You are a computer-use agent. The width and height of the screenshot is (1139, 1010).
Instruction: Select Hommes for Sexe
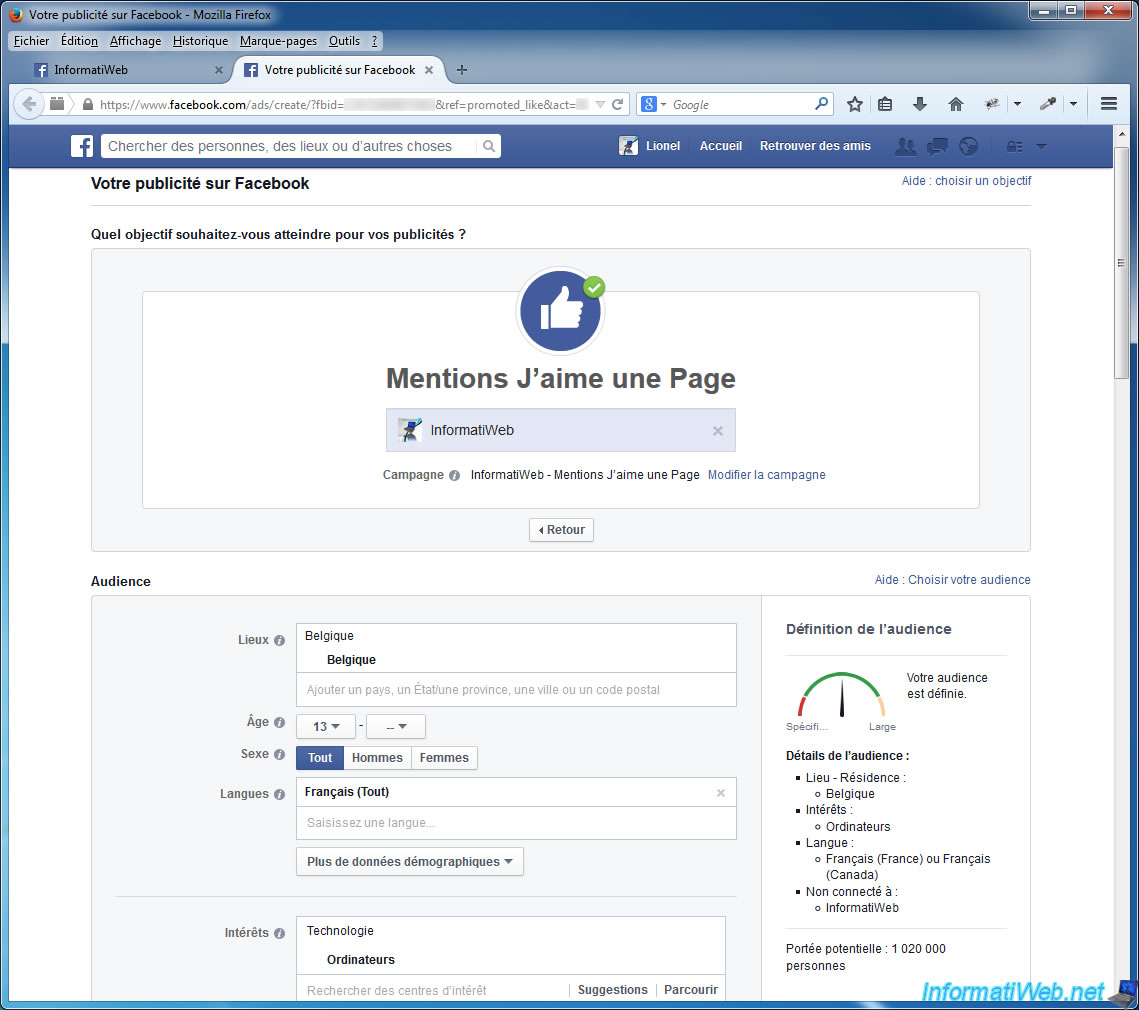click(377, 758)
